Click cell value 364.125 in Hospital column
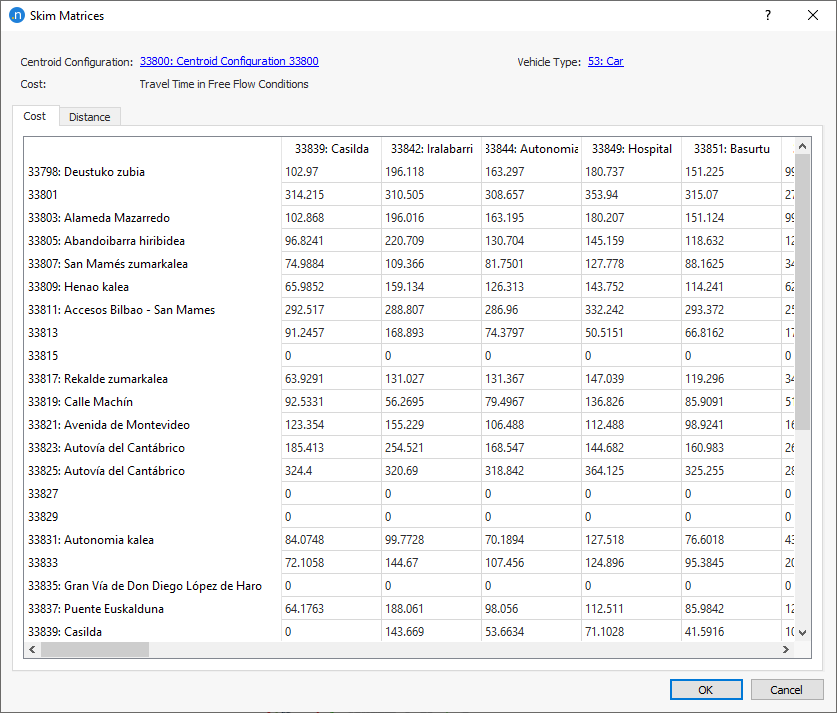Screen dimensions: 837x713 tap(606, 471)
